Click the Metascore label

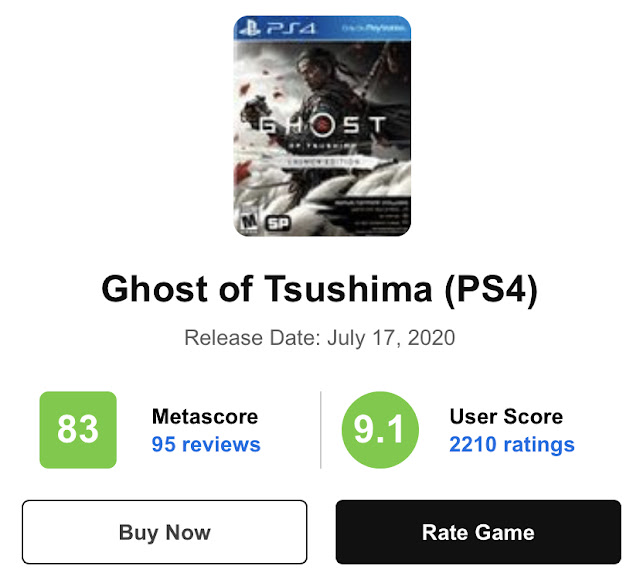[x=204, y=416]
